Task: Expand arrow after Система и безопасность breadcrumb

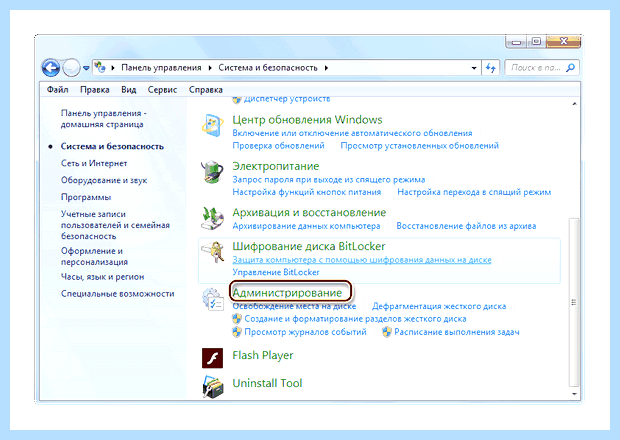Action: point(326,68)
